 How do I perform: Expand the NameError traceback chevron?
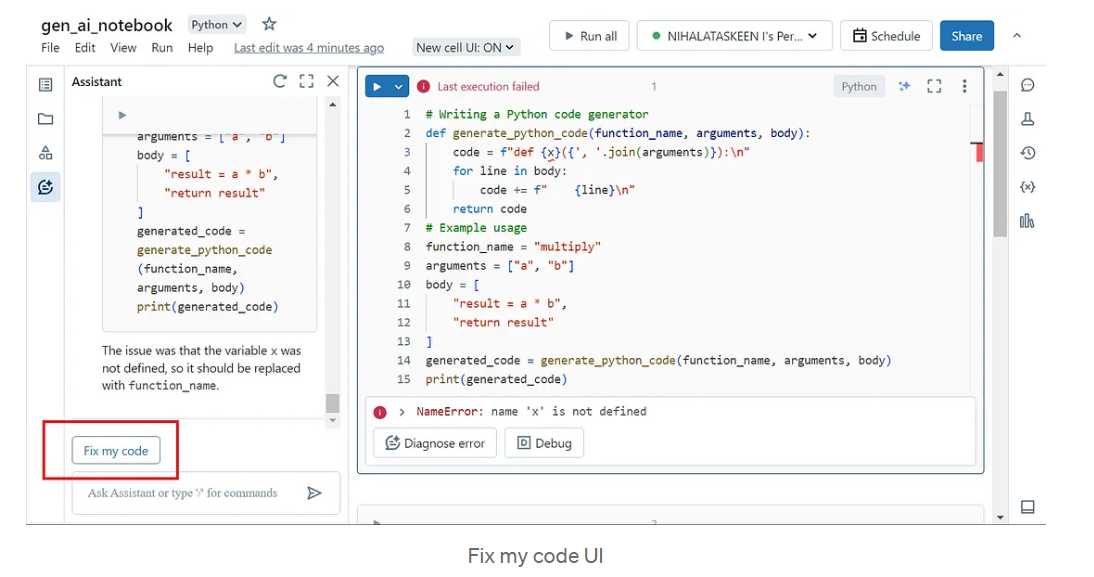point(402,412)
